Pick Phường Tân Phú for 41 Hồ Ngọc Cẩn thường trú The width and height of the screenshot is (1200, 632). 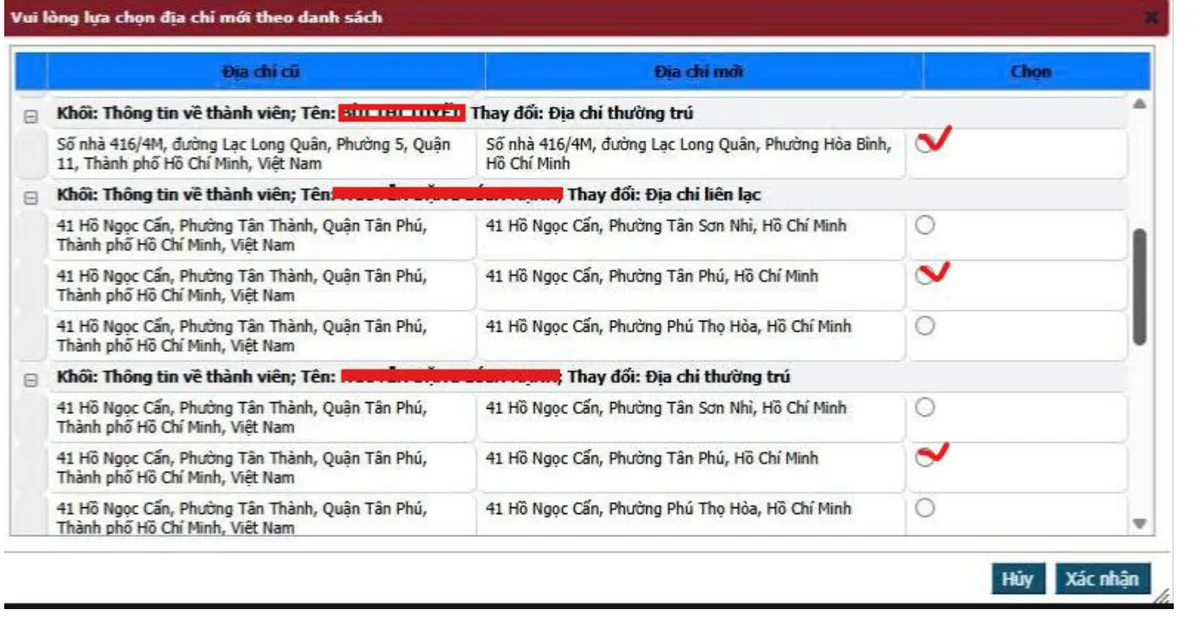click(x=925, y=457)
